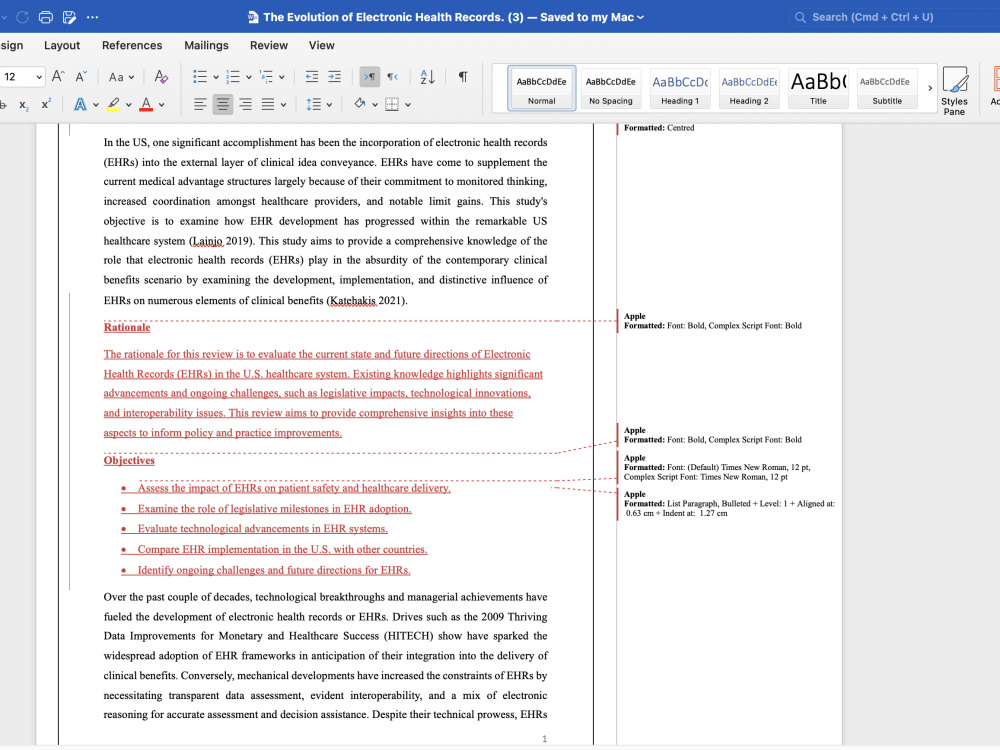The height and width of the screenshot is (750, 1000).
Task: Open the Styles Pane
Action: pos(954,91)
